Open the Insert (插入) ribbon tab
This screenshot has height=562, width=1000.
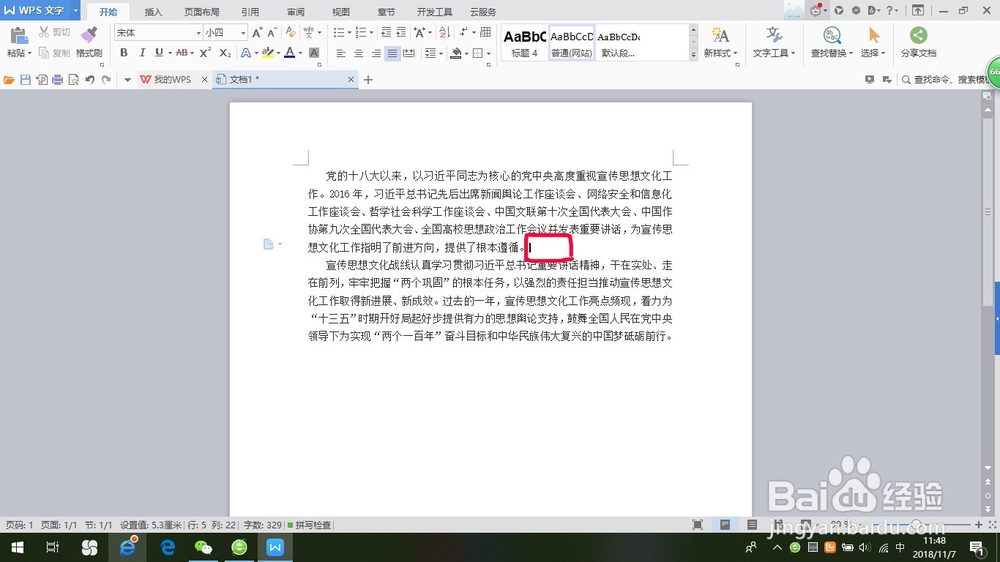[153, 11]
